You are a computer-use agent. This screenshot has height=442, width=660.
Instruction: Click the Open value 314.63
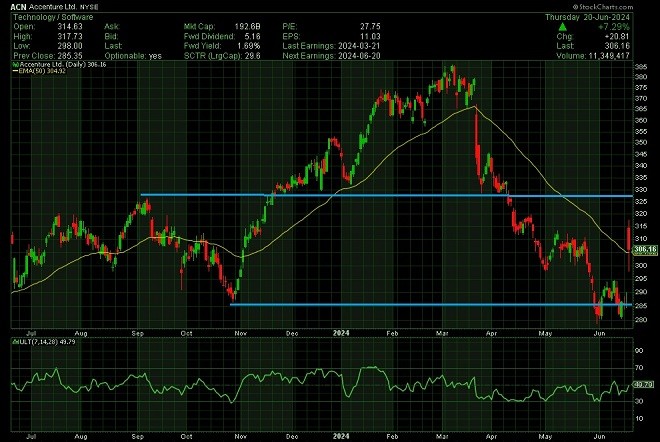pyautogui.click(x=70, y=27)
